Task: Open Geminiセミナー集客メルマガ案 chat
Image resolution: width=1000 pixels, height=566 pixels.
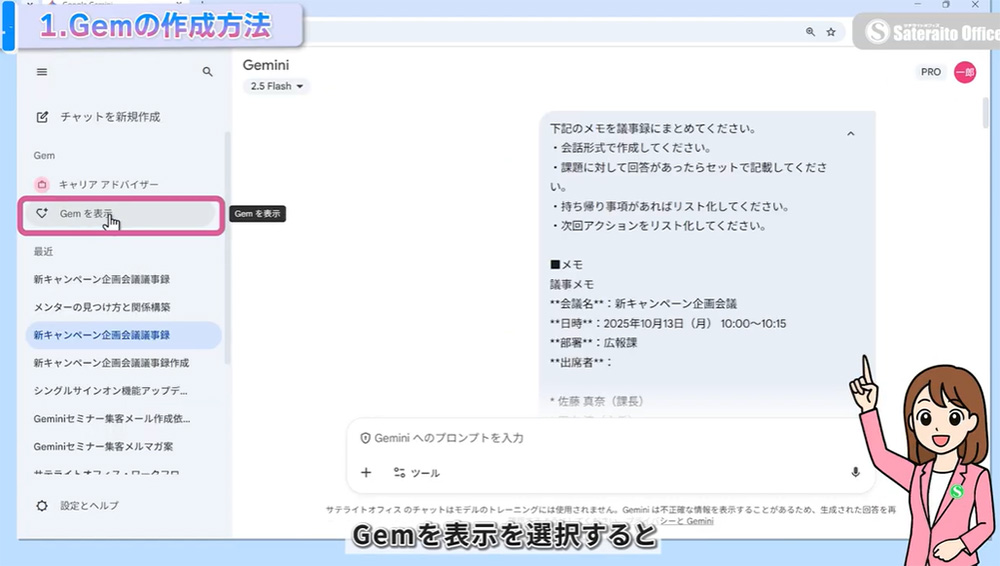Action: point(103,446)
